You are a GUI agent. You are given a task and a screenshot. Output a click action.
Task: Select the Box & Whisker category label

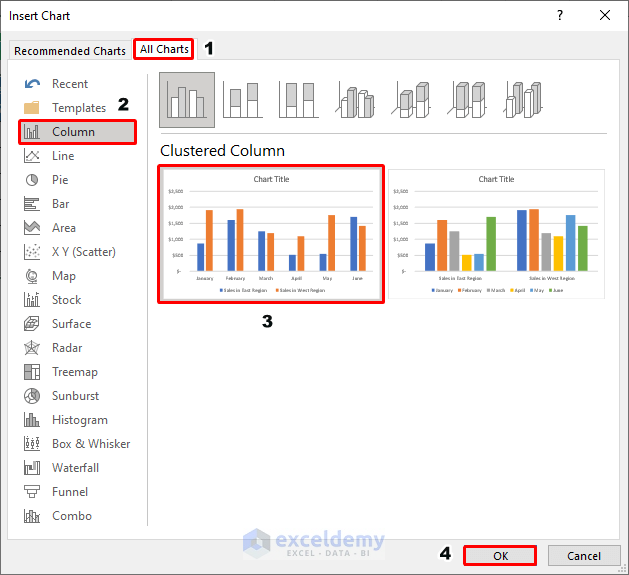click(91, 444)
